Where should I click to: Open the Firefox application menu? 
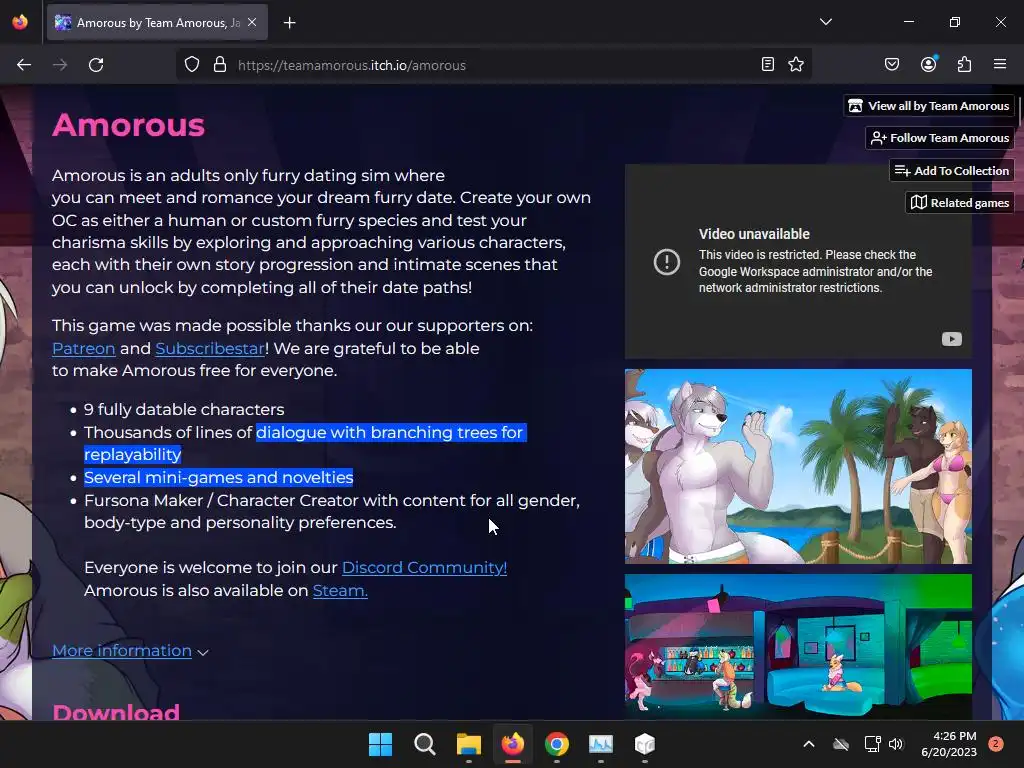[1000, 64]
